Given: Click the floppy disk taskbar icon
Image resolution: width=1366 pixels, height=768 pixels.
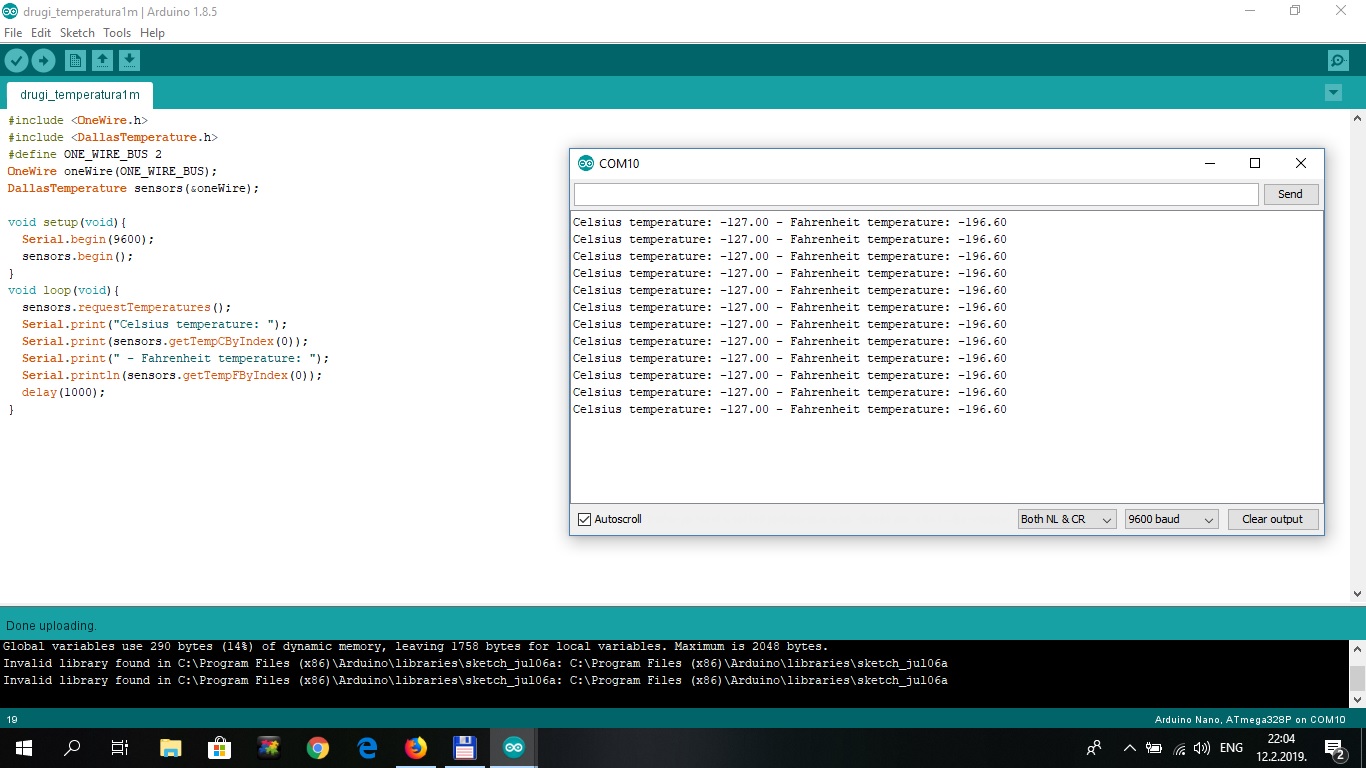Looking at the screenshot, I should [x=464, y=748].
